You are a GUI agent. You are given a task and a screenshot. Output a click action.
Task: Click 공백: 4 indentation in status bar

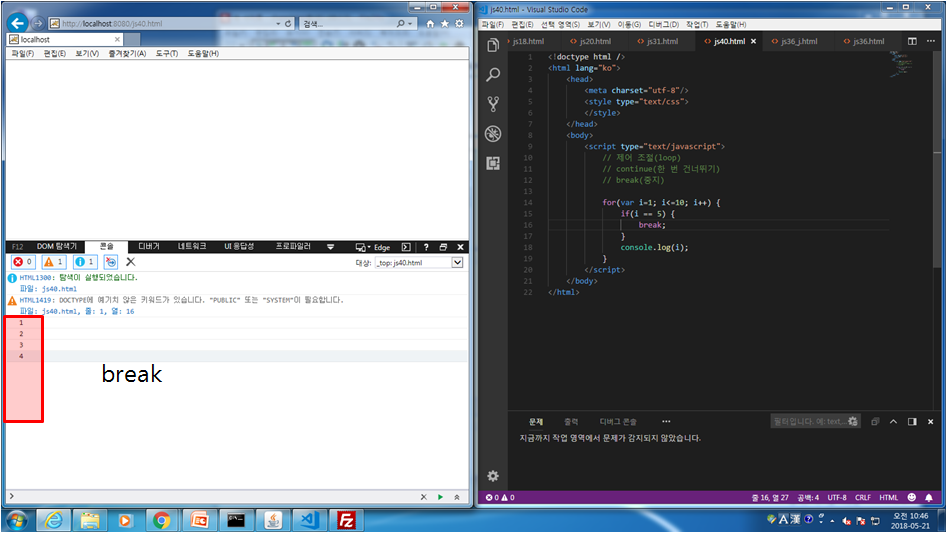tap(808, 497)
